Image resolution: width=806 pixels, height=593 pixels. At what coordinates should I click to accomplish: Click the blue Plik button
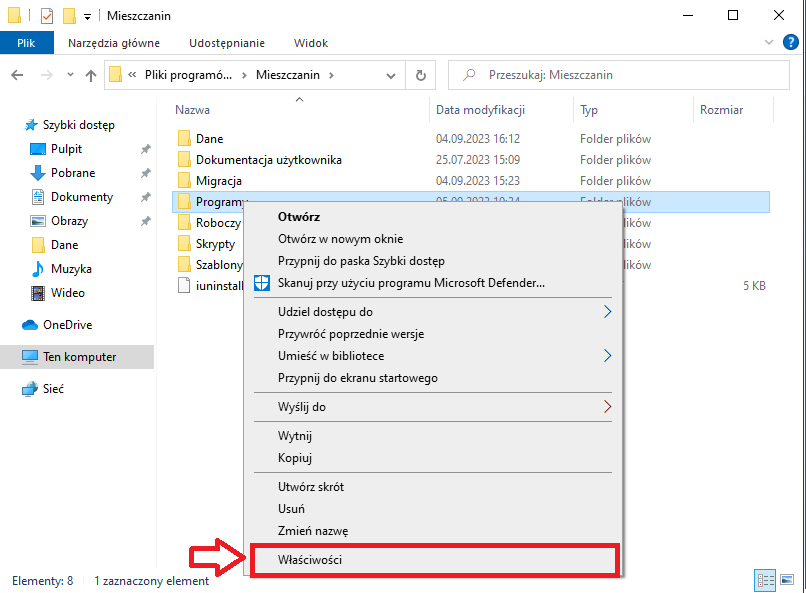point(27,43)
